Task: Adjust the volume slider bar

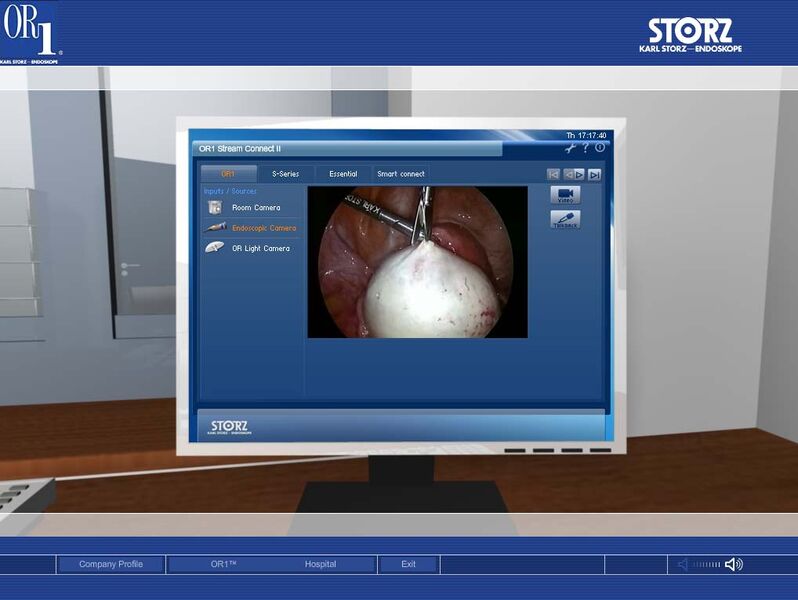Action: coord(706,564)
